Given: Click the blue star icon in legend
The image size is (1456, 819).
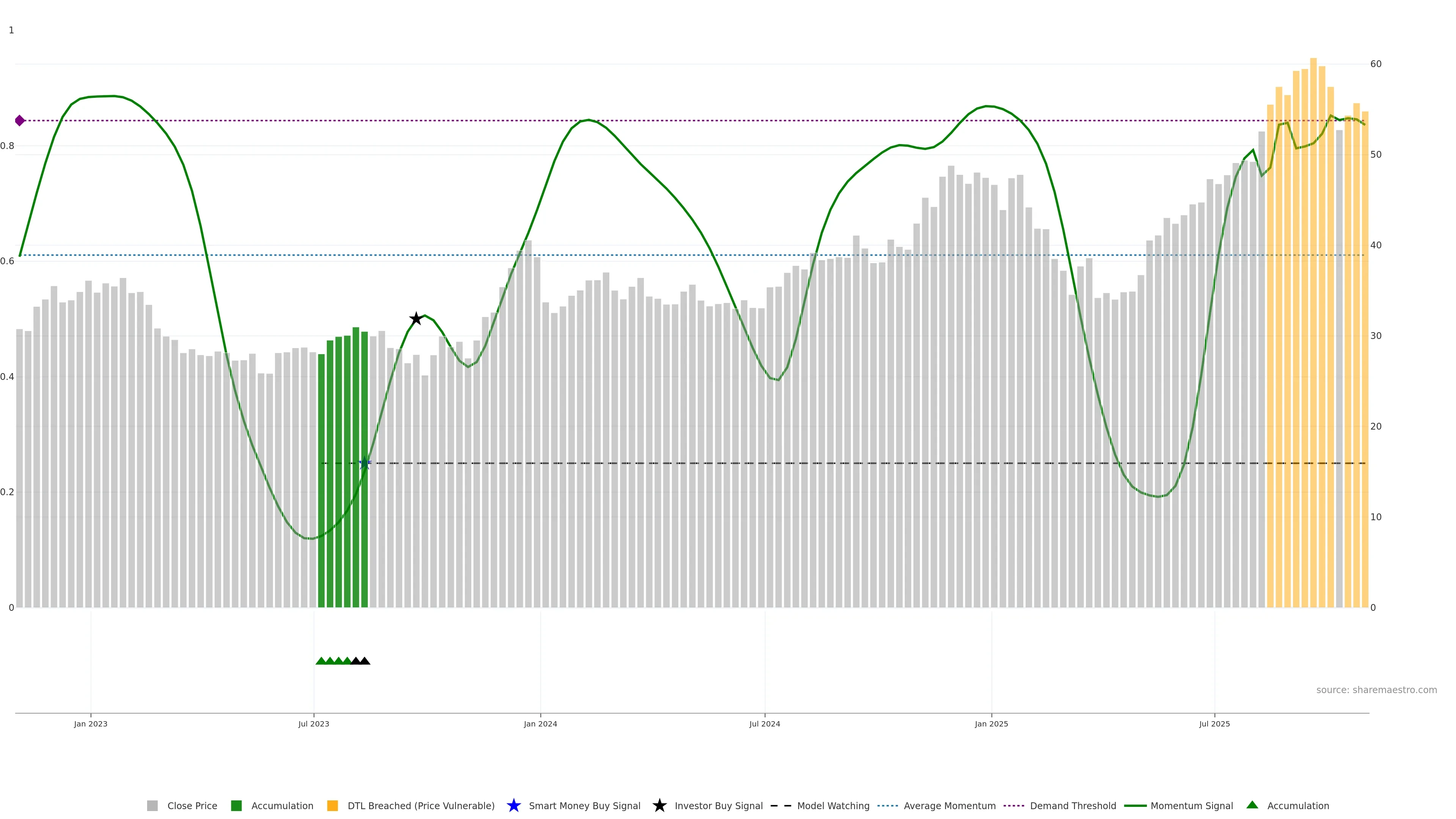Looking at the screenshot, I should pyautogui.click(x=513, y=805).
